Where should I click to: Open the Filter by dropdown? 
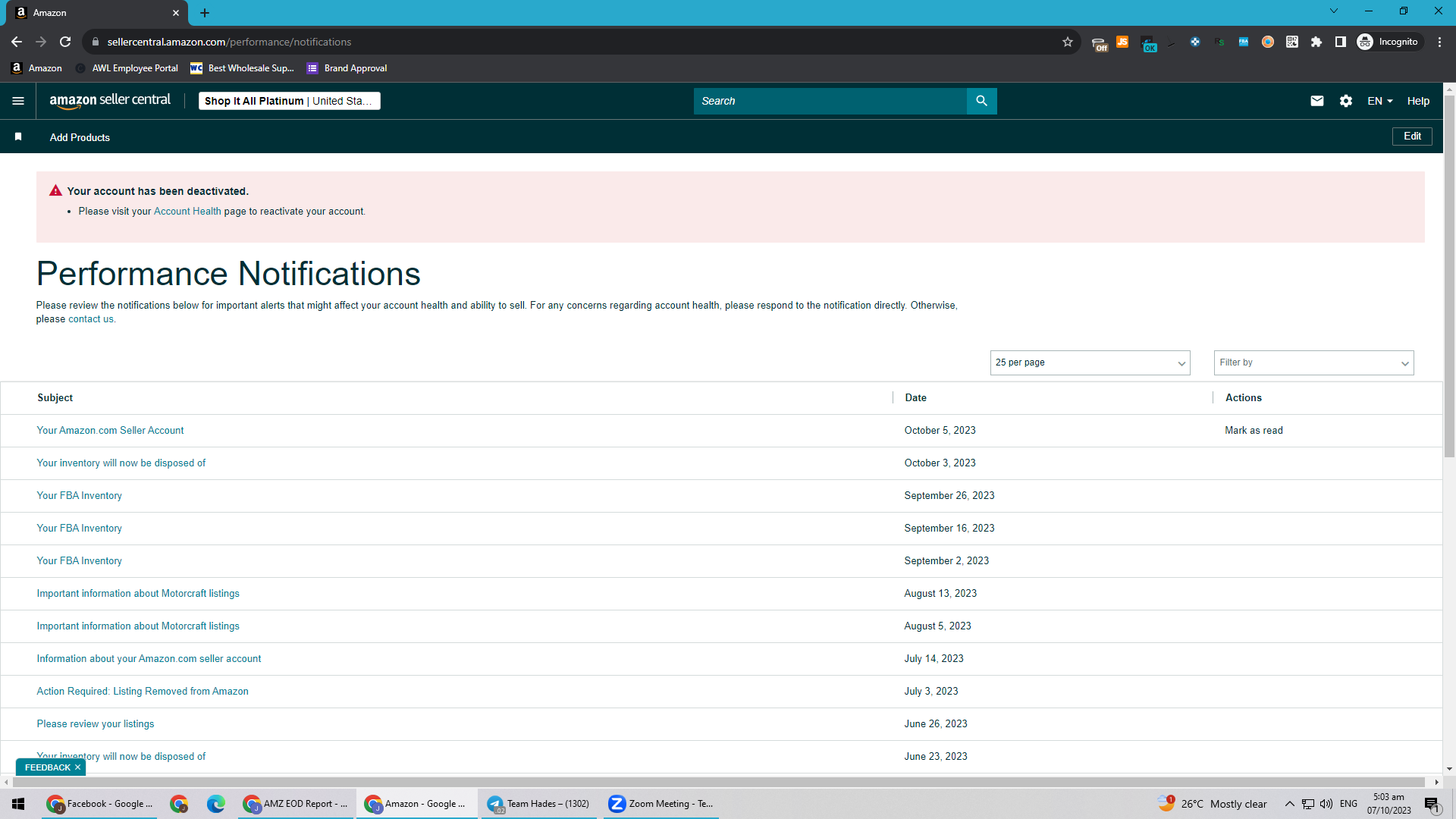pyautogui.click(x=1313, y=362)
